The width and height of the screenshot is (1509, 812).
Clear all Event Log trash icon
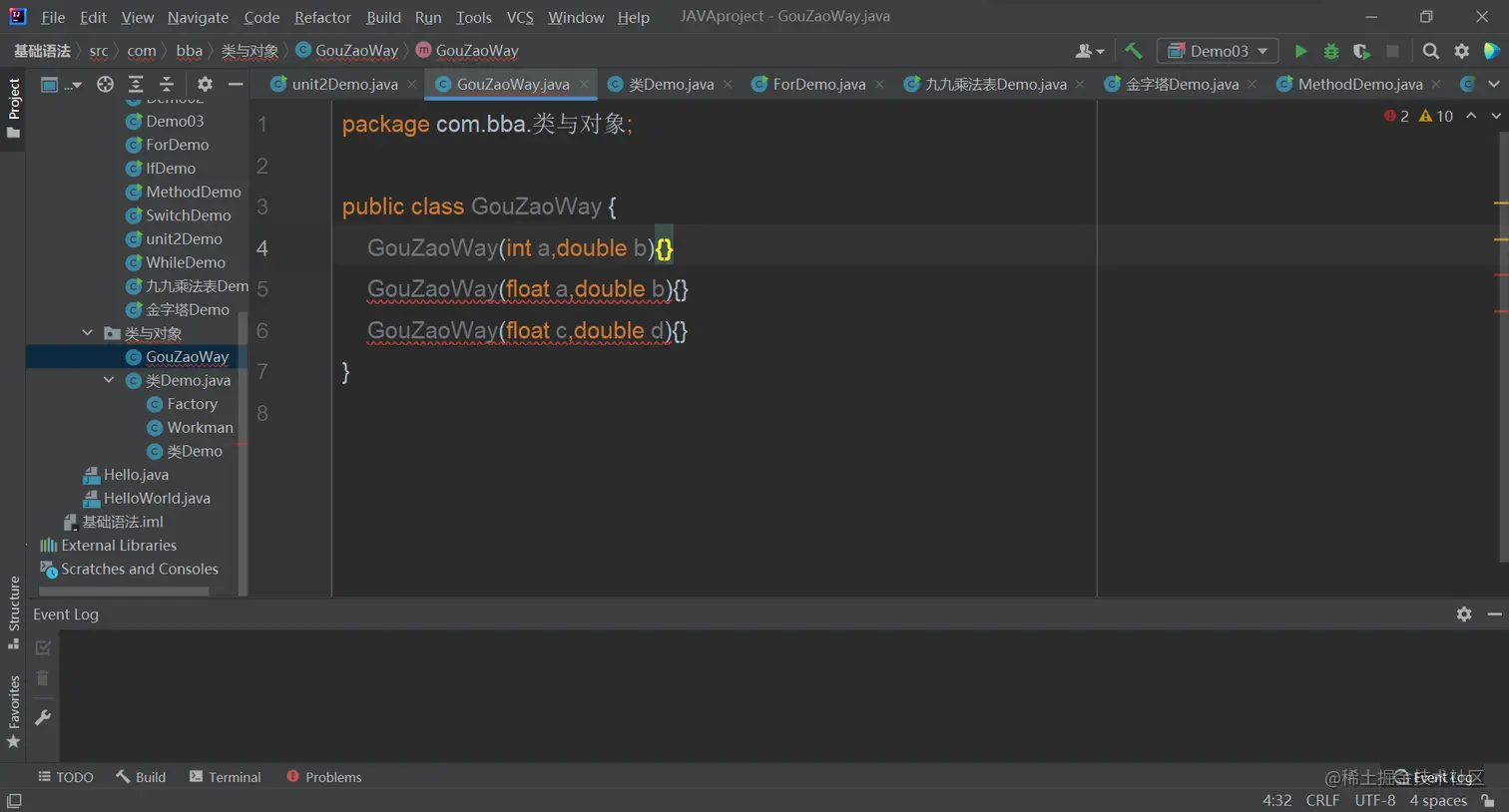coord(43,678)
